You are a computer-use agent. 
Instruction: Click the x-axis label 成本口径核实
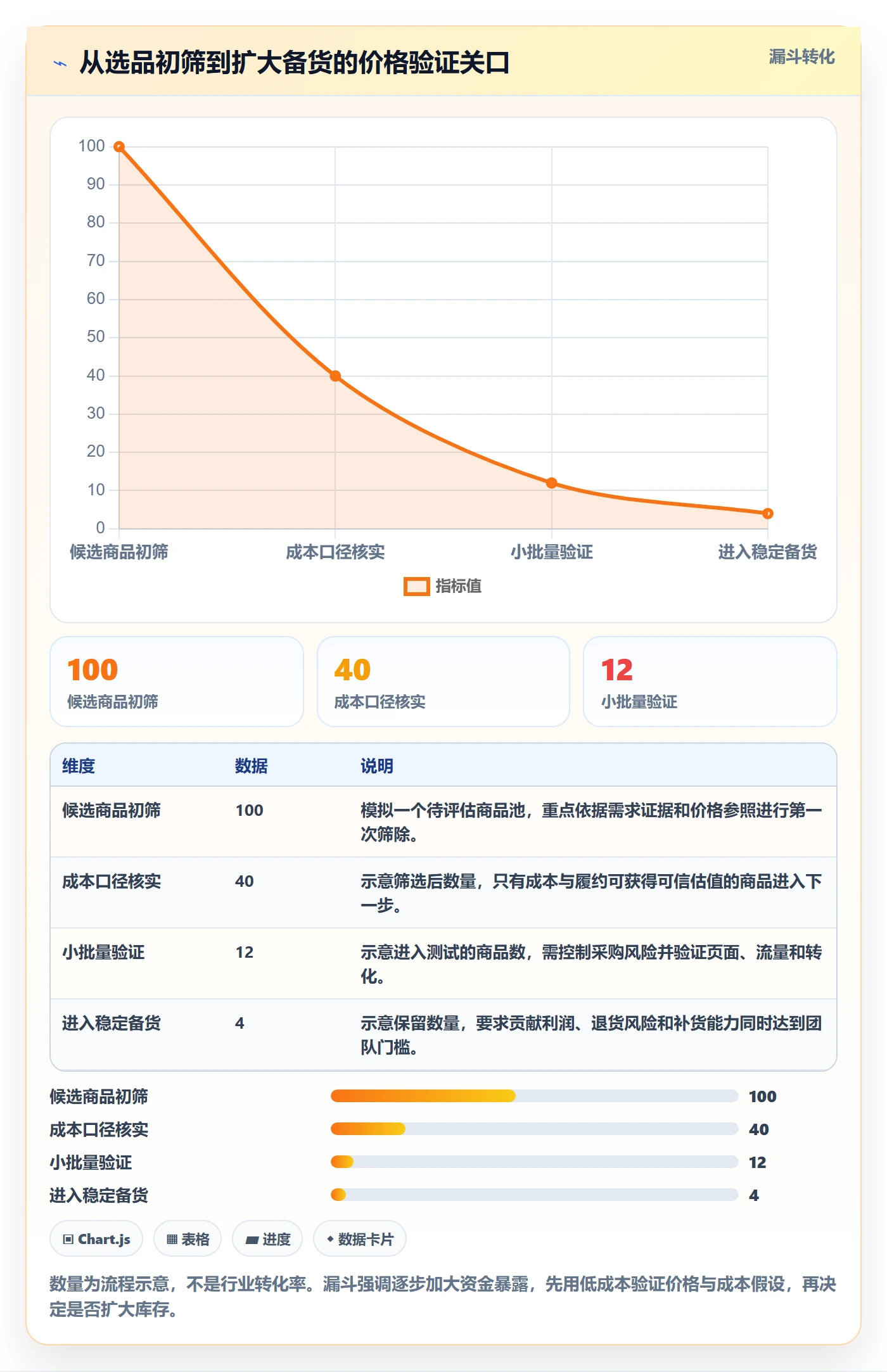335,552
